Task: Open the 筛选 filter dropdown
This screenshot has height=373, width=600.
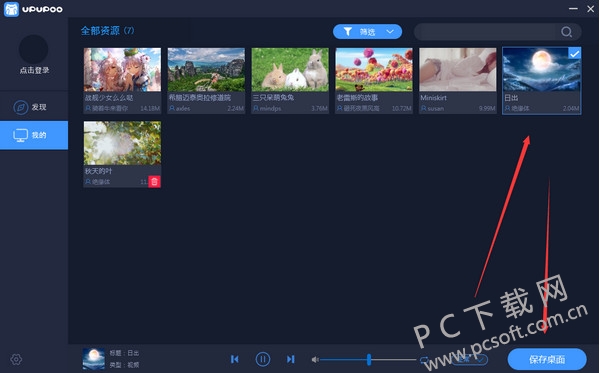Action: 367,32
